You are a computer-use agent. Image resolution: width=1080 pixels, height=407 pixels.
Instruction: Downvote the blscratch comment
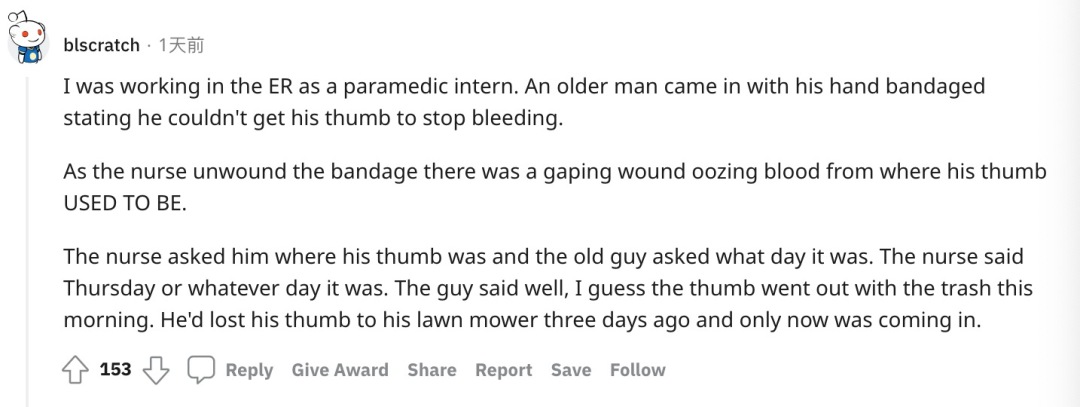[x=155, y=370]
